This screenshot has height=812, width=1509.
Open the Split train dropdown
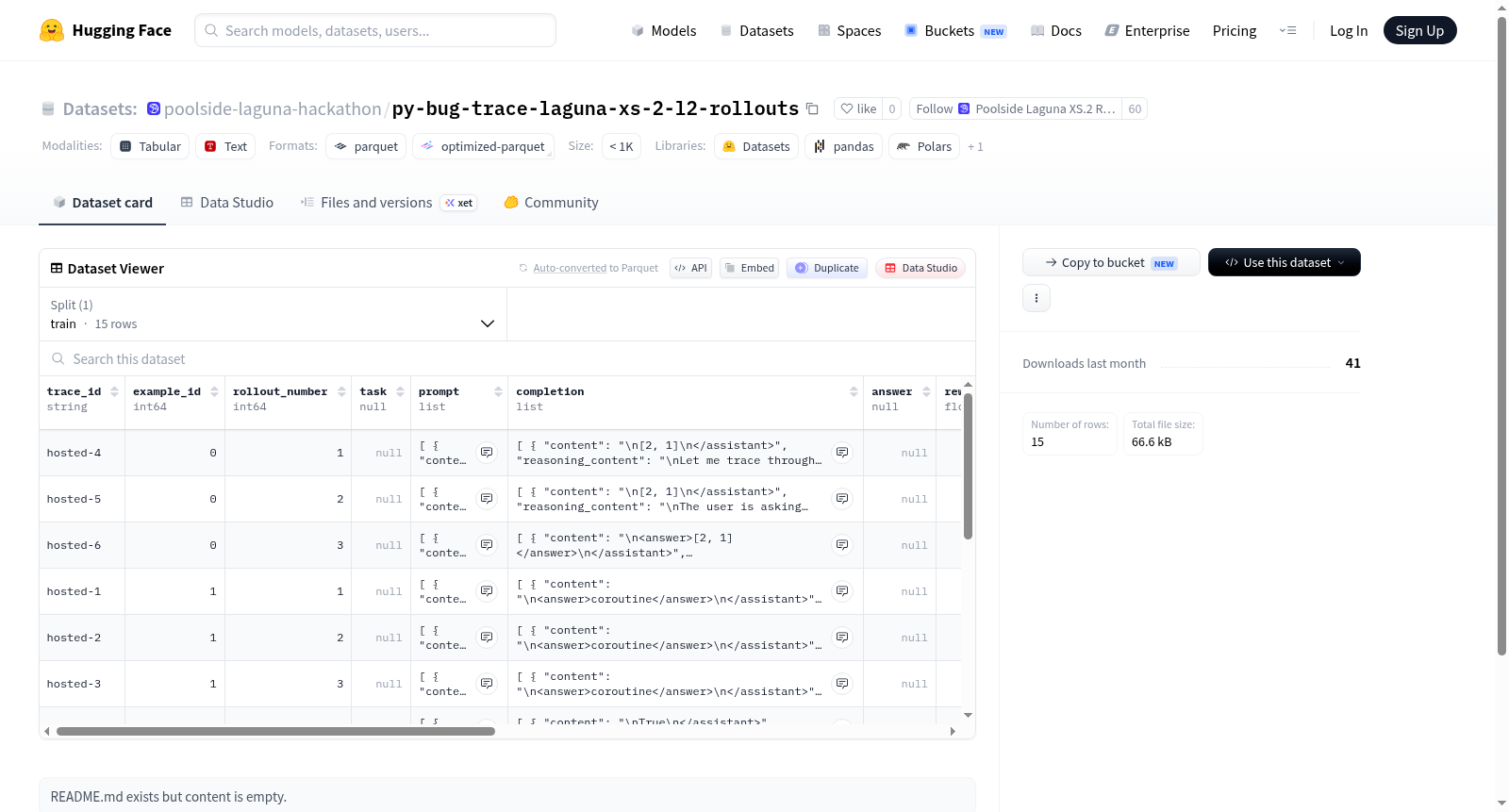(x=274, y=314)
